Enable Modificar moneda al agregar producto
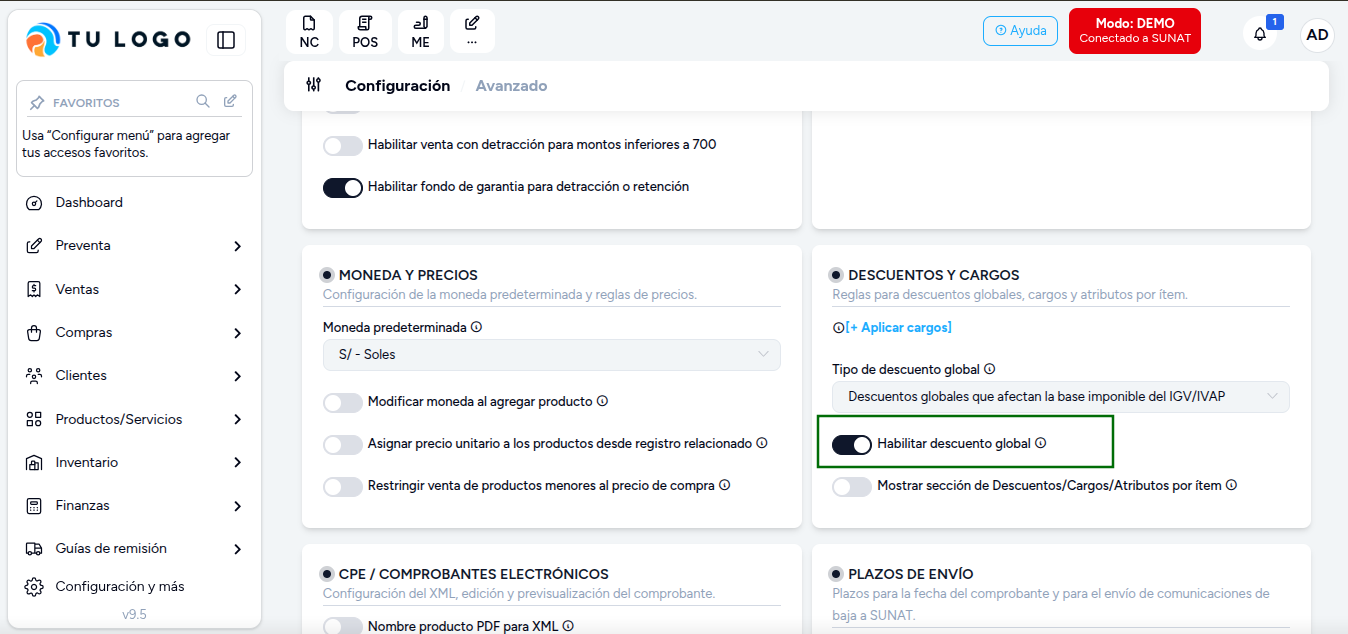Image resolution: width=1348 pixels, height=634 pixels. (343, 403)
